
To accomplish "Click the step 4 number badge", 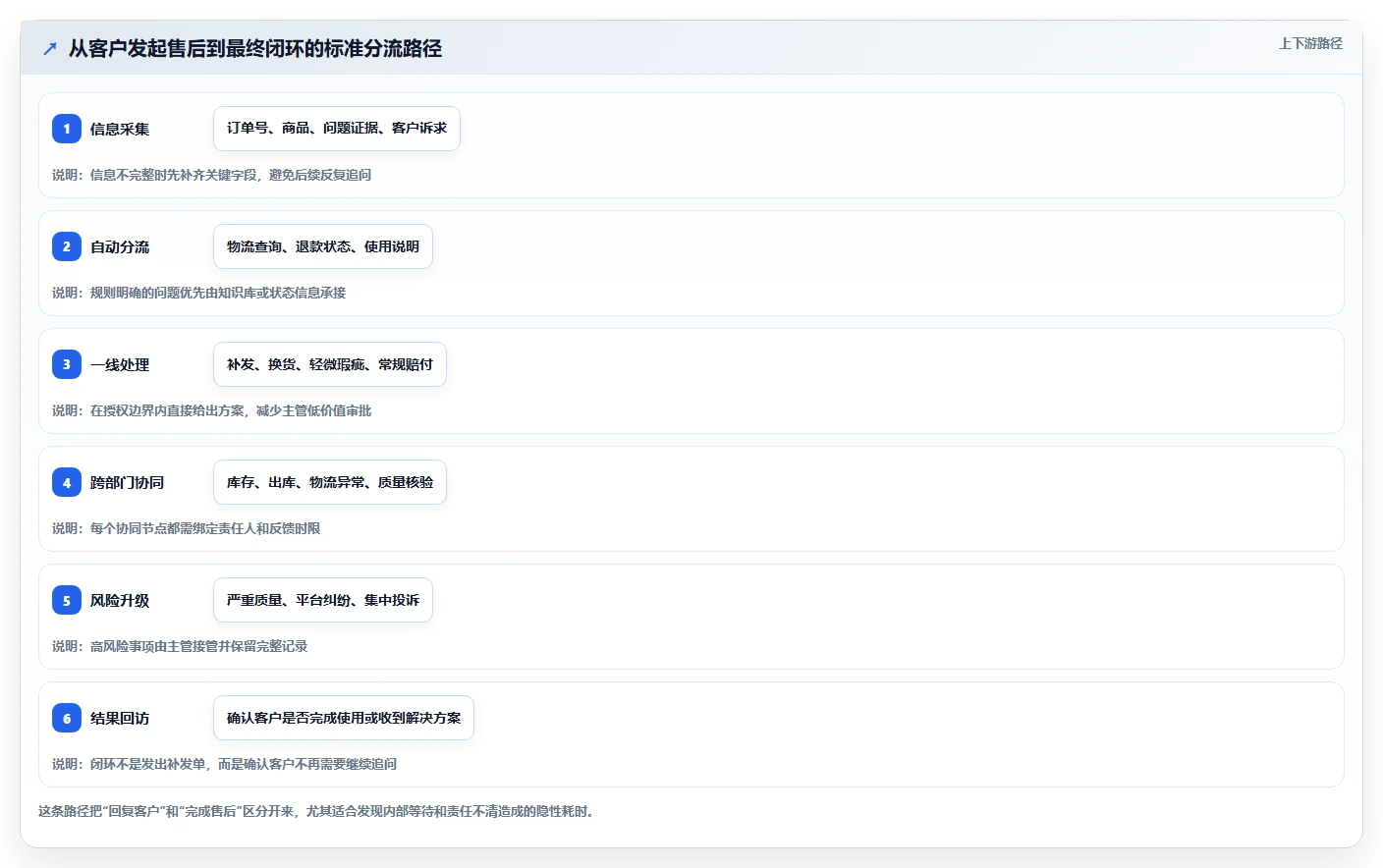I will coord(67,482).
